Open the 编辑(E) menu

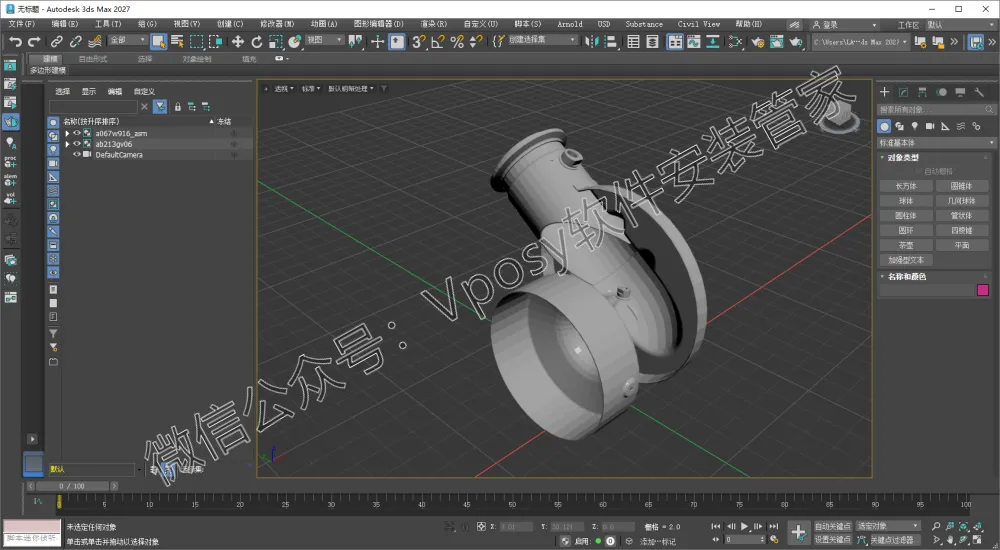tap(64, 24)
